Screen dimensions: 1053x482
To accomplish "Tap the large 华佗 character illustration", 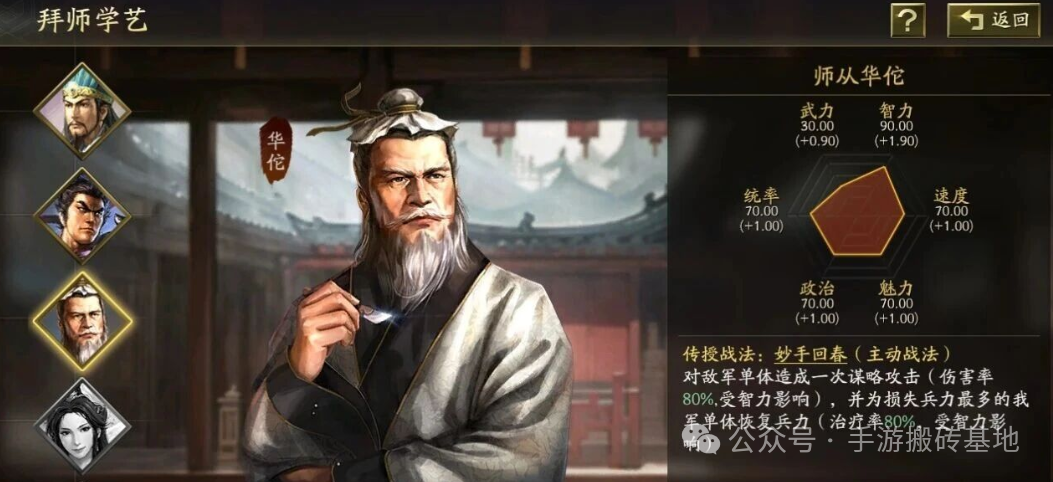I will (410, 285).
